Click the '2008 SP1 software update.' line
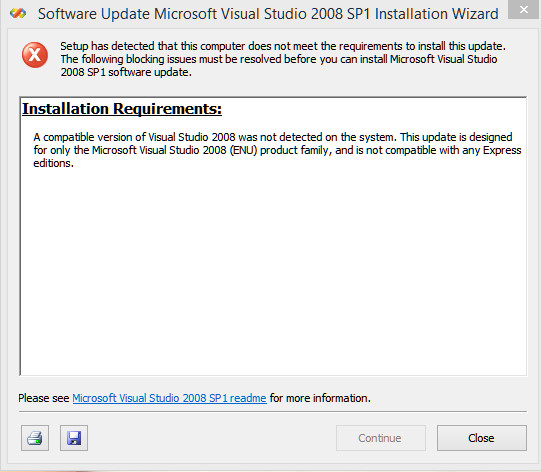Screen dimensions: 541x472 (126, 72)
